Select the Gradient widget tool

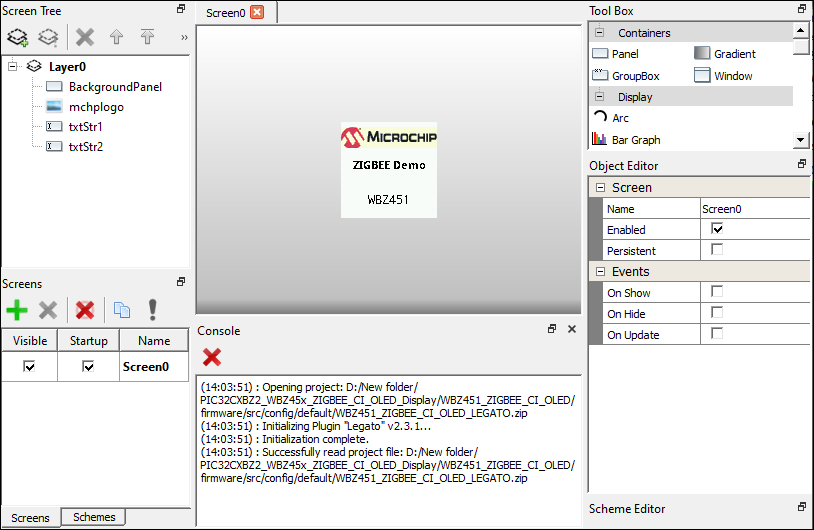click(725, 53)
